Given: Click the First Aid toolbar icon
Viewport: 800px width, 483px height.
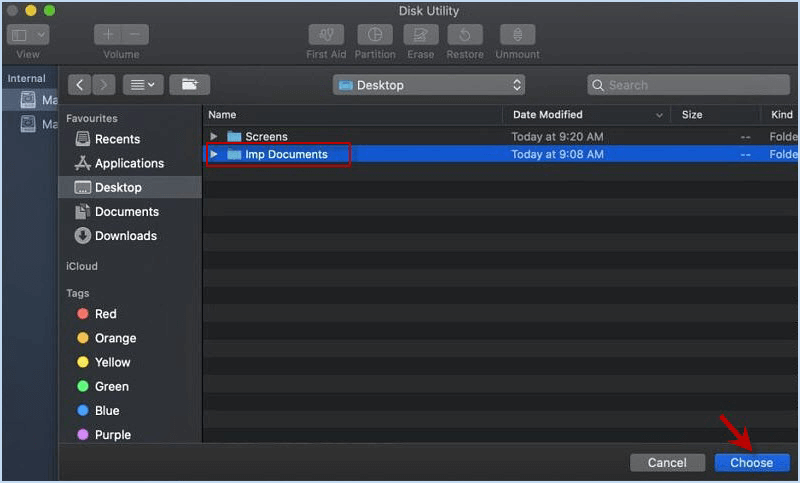Looking at the screenshot, I should pos(326,35).
